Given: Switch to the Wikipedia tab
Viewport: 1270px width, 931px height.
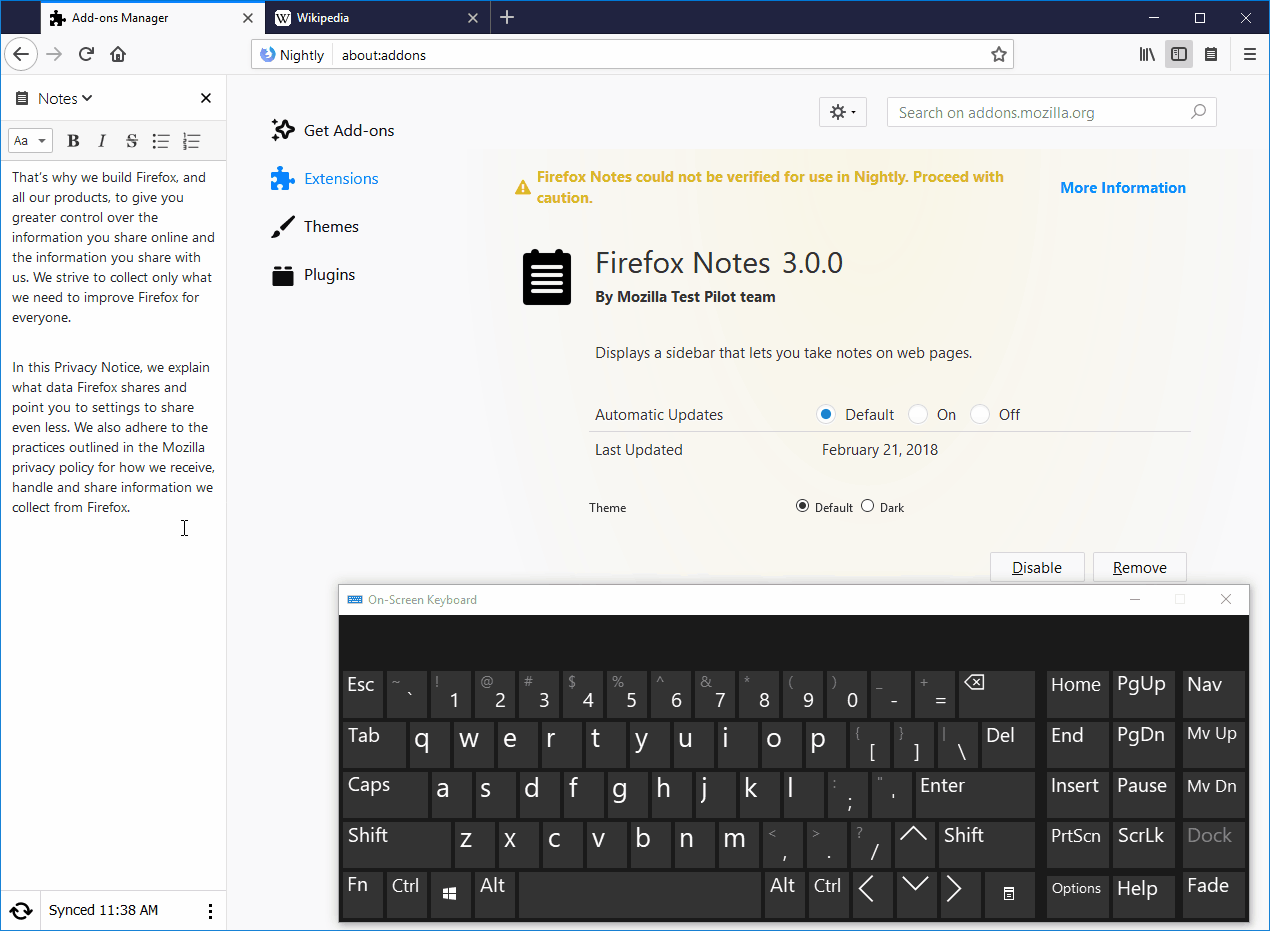Looking at the screenshot, I should 376,18.
